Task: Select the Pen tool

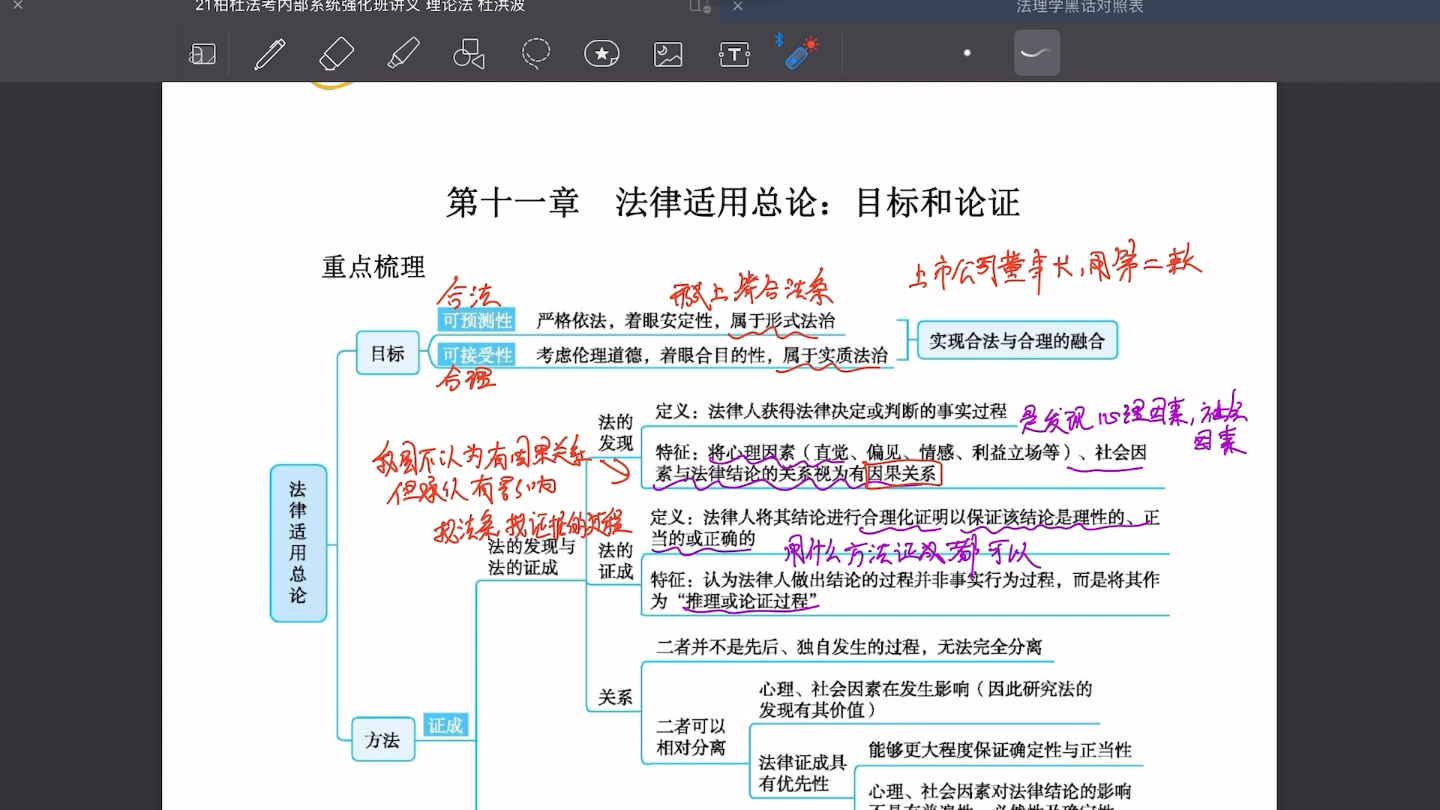Action: coord(270,54)
